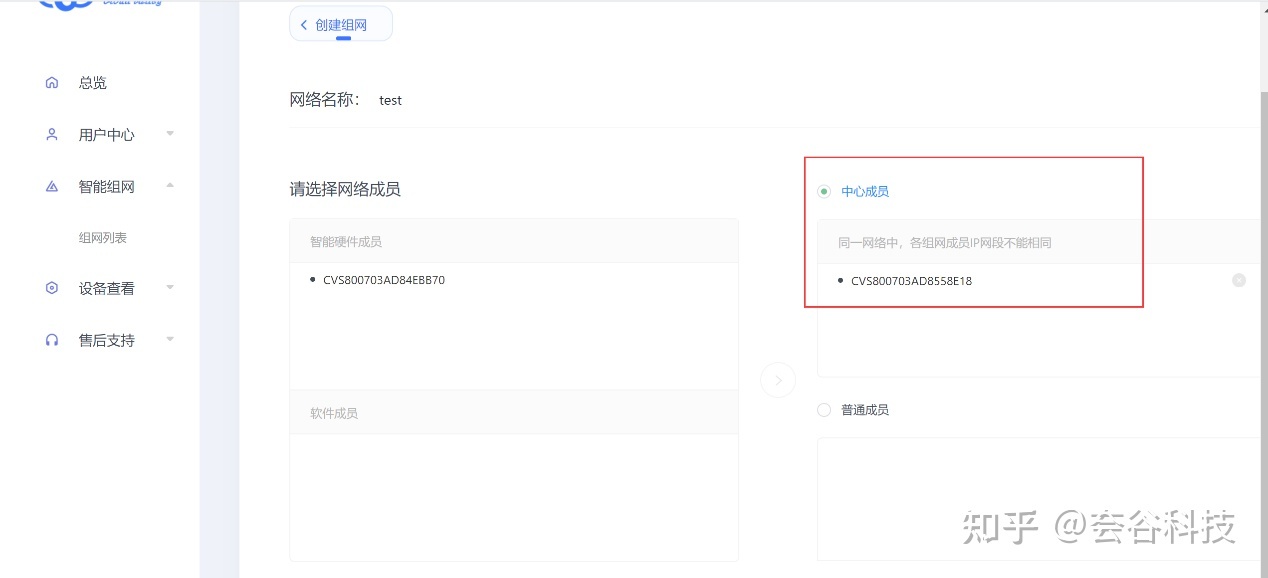Screen dimensions: 1268x578
Task: Select the 中心成员 radio button
Action: point(824,191)
